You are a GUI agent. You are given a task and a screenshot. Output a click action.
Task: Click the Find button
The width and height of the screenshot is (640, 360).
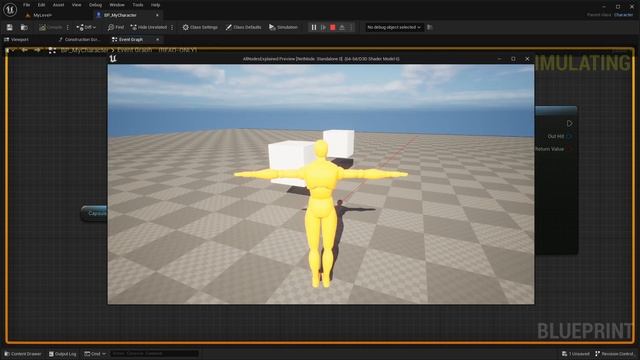(116, 27)
